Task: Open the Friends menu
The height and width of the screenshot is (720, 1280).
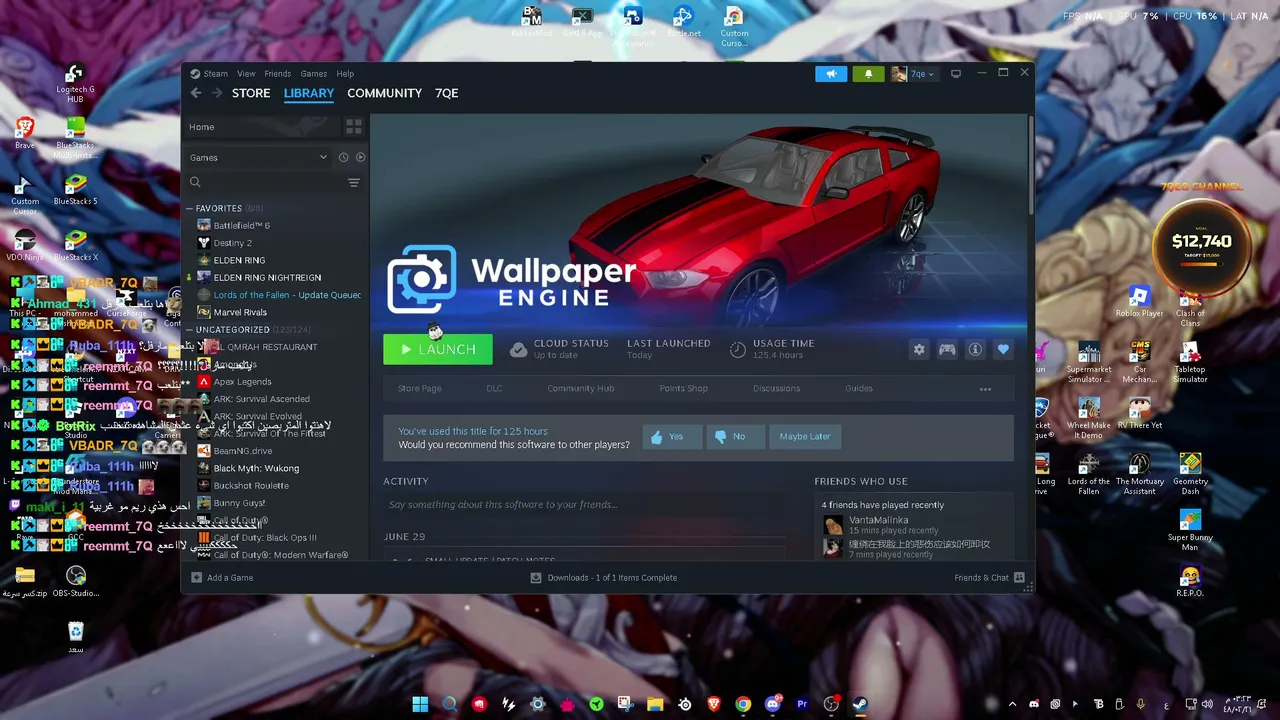Action: tap(278, 74)
